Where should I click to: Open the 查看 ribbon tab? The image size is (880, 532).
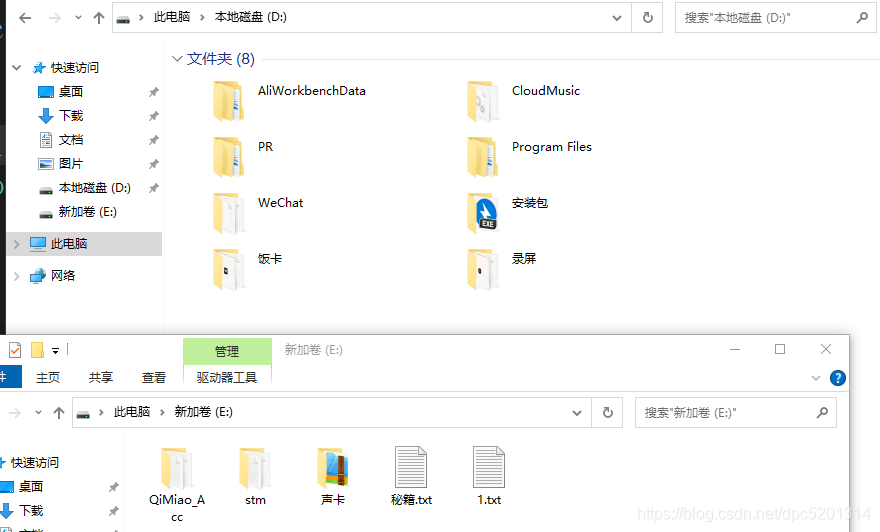(154, 378)
